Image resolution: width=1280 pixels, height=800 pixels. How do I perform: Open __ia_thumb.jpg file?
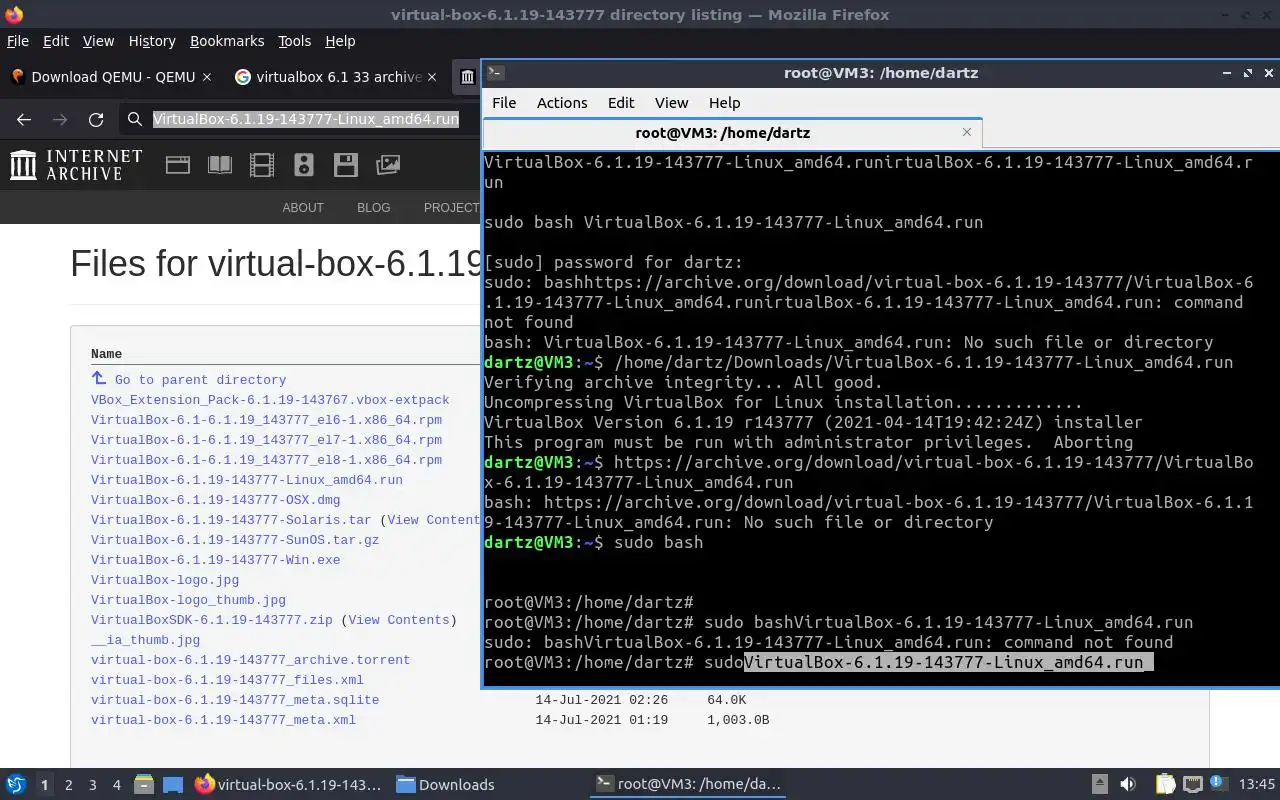[x=145, y=640]
